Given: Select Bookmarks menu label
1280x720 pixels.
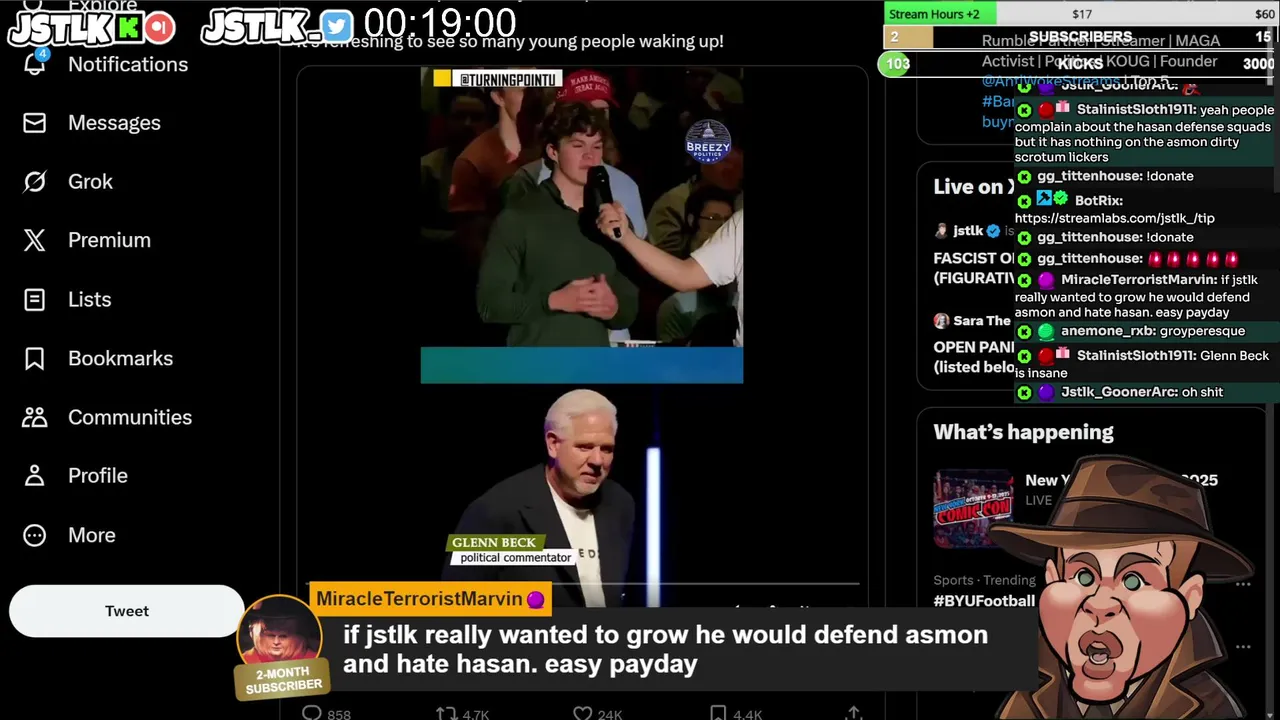Looking at the screenshot, I should 120,358.
